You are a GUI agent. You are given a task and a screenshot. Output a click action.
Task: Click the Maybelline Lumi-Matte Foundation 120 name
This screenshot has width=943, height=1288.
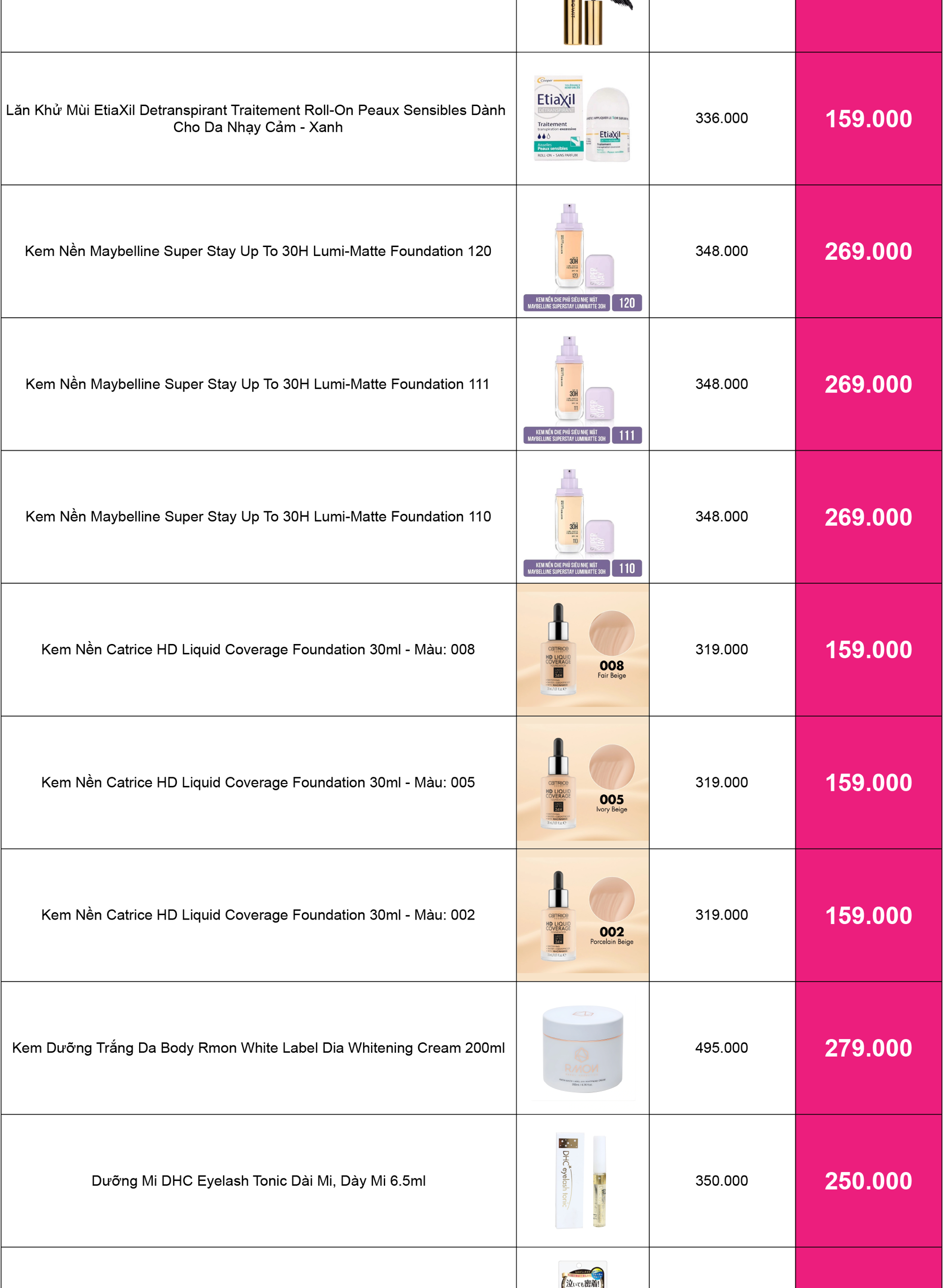[x=258, y=251]
